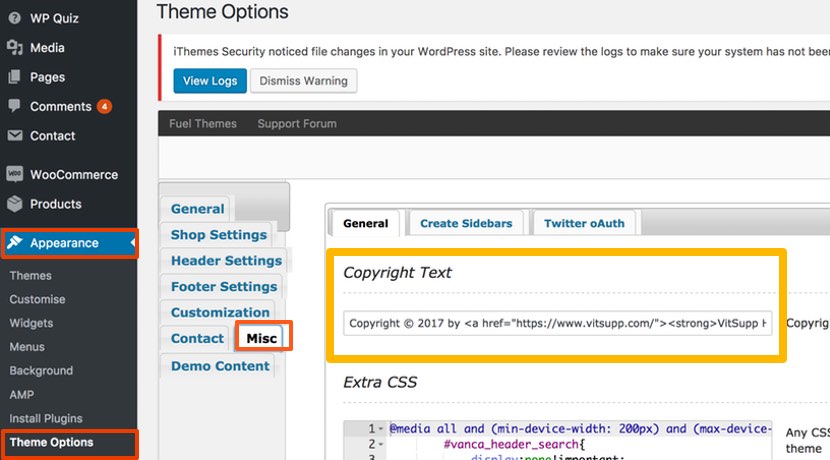Click Dismiss Warning button
The height and width of the screenshot is (460, 830).
(x=303, y=81)
